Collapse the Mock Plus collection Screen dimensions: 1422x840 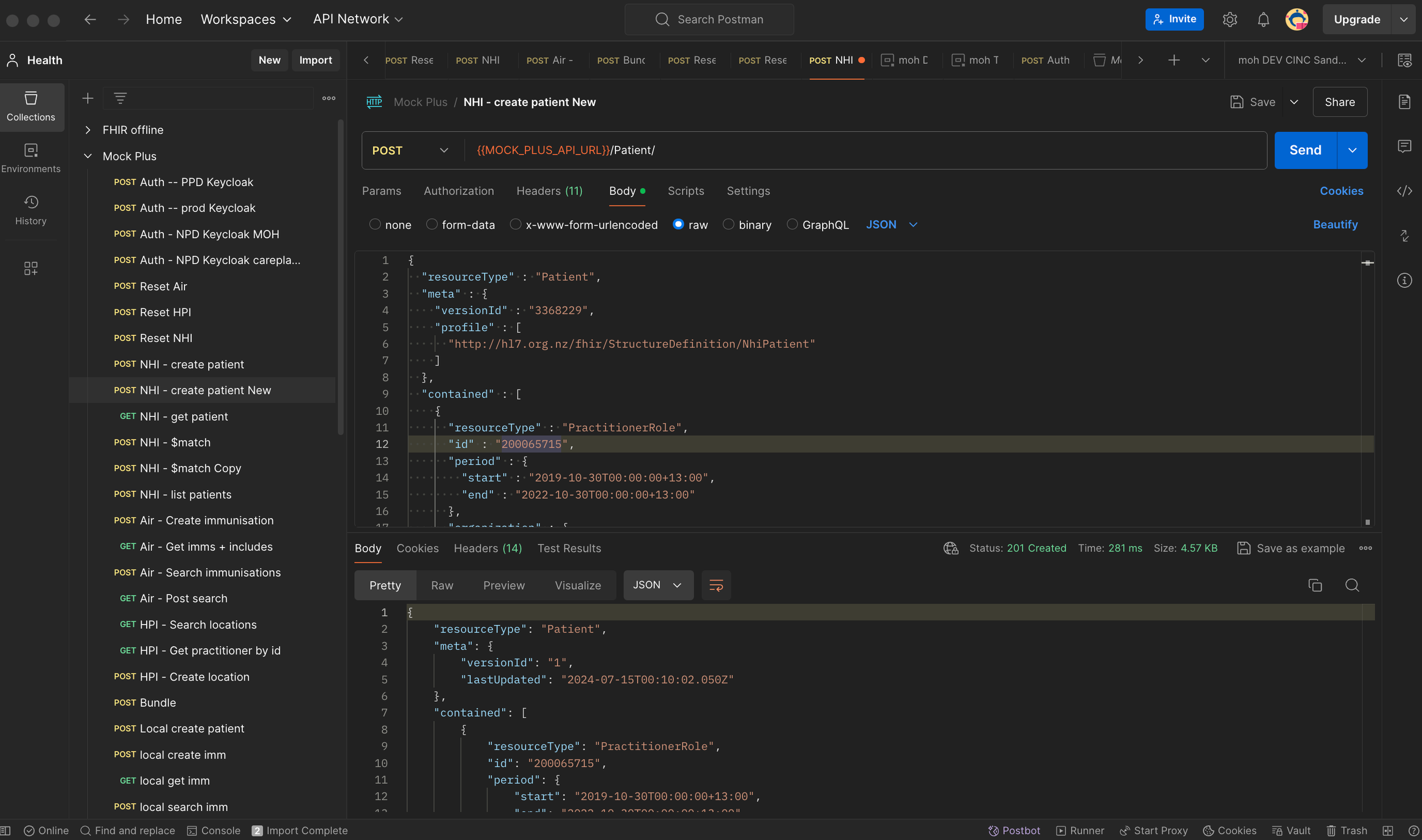click(x=88, y=156)
